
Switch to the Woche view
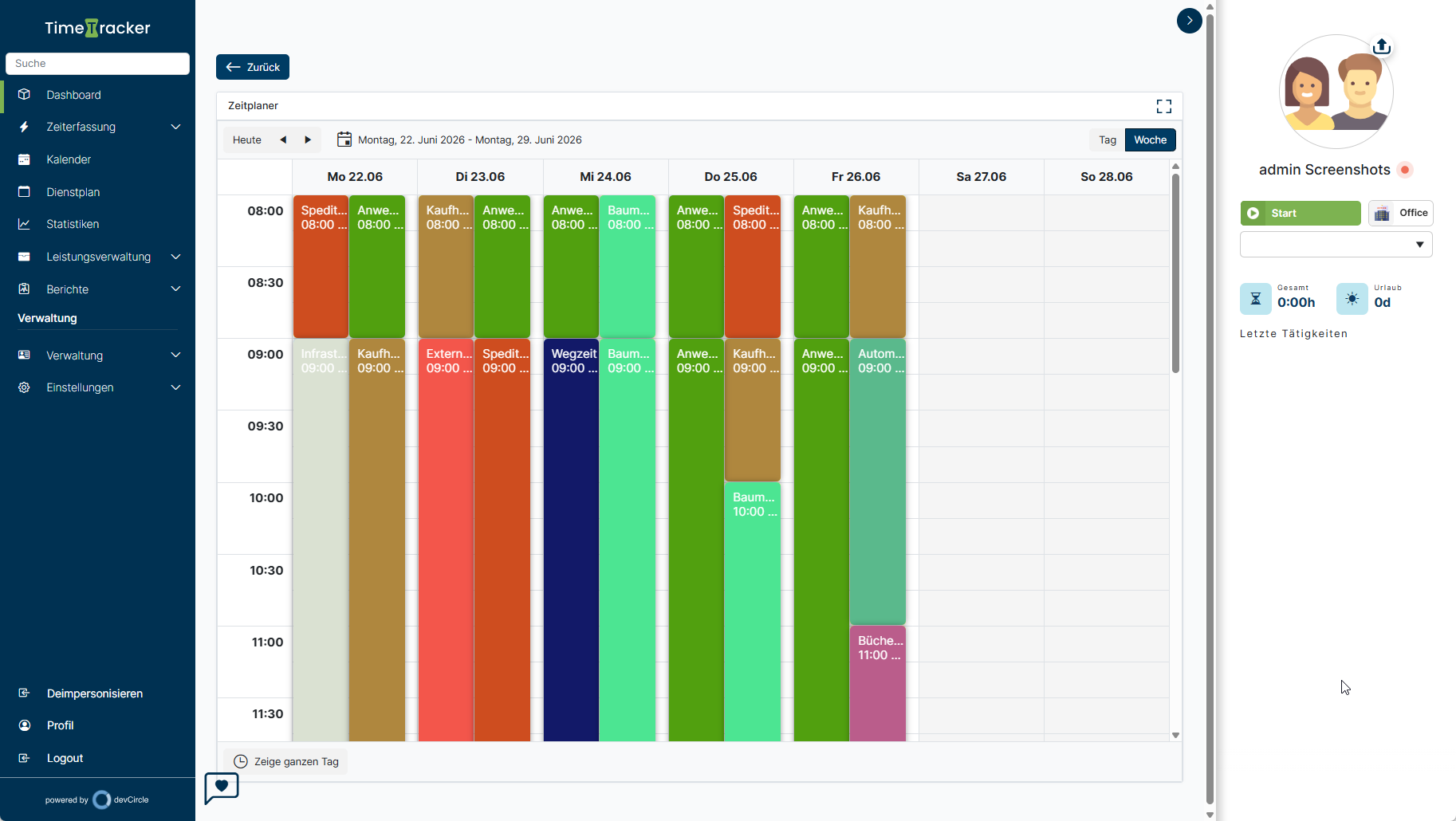point(1150,139)
